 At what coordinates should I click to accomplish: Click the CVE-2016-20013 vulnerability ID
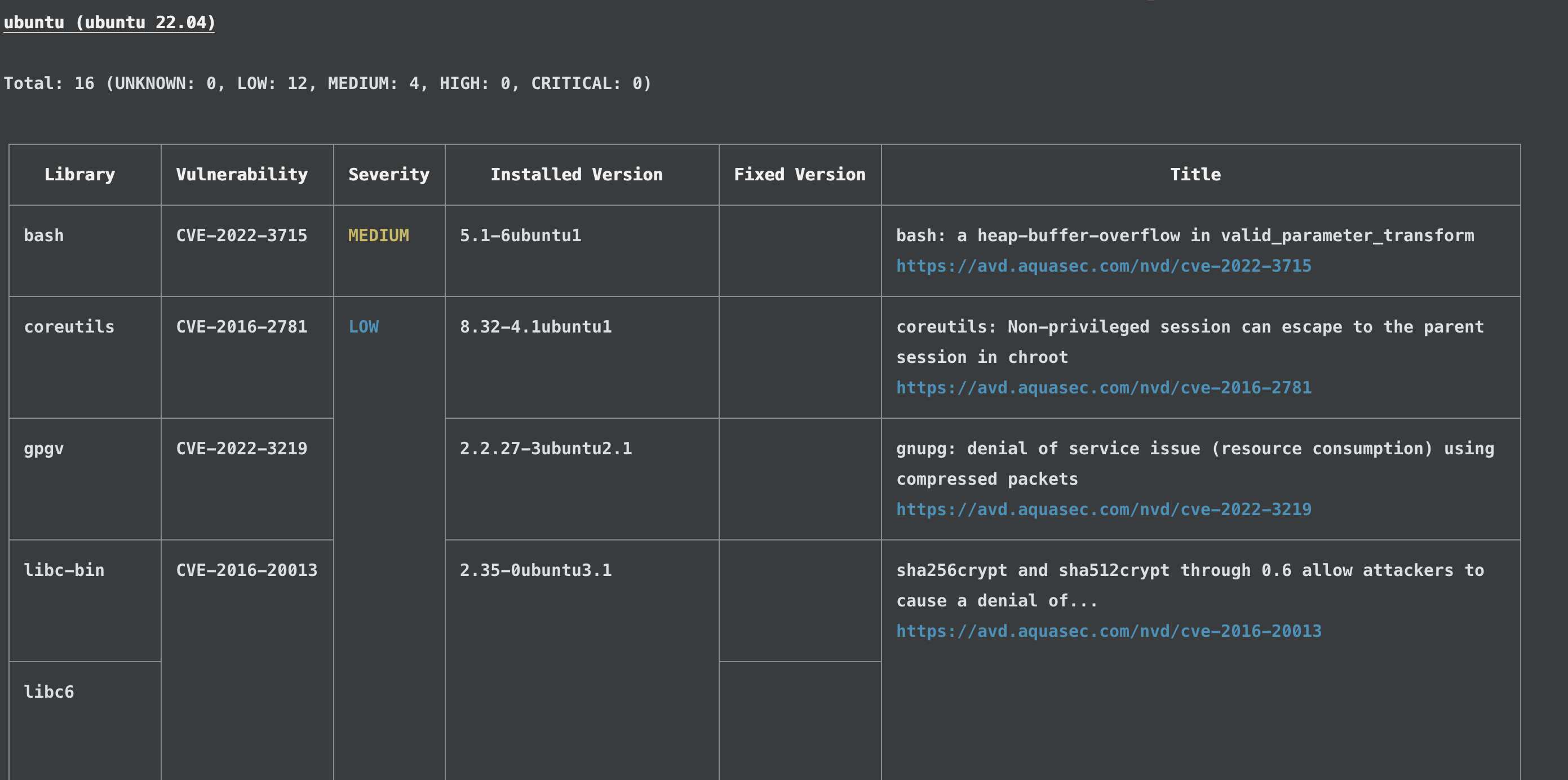pos(246,570)
